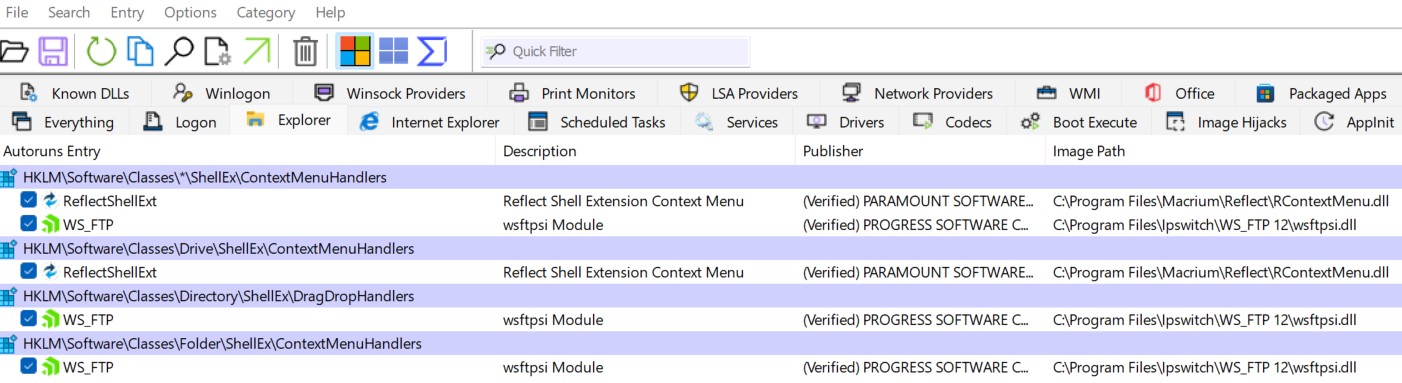Switch to the Logon tab
This screenshot has width=1402, height=383.
click(x=180, y=122)
